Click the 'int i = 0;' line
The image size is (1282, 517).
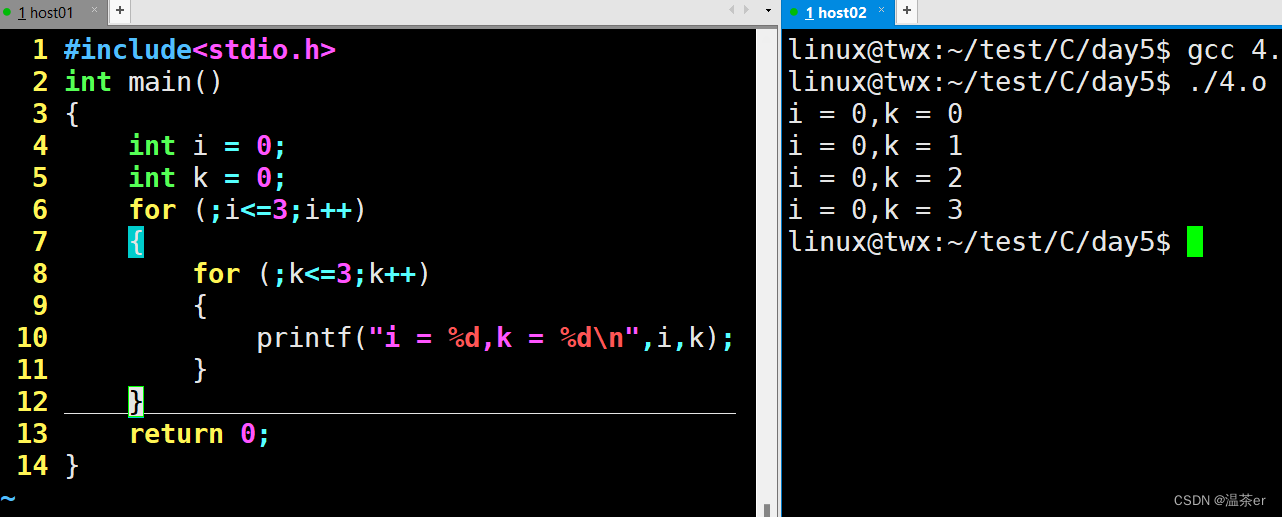click(x=208, y=146)
